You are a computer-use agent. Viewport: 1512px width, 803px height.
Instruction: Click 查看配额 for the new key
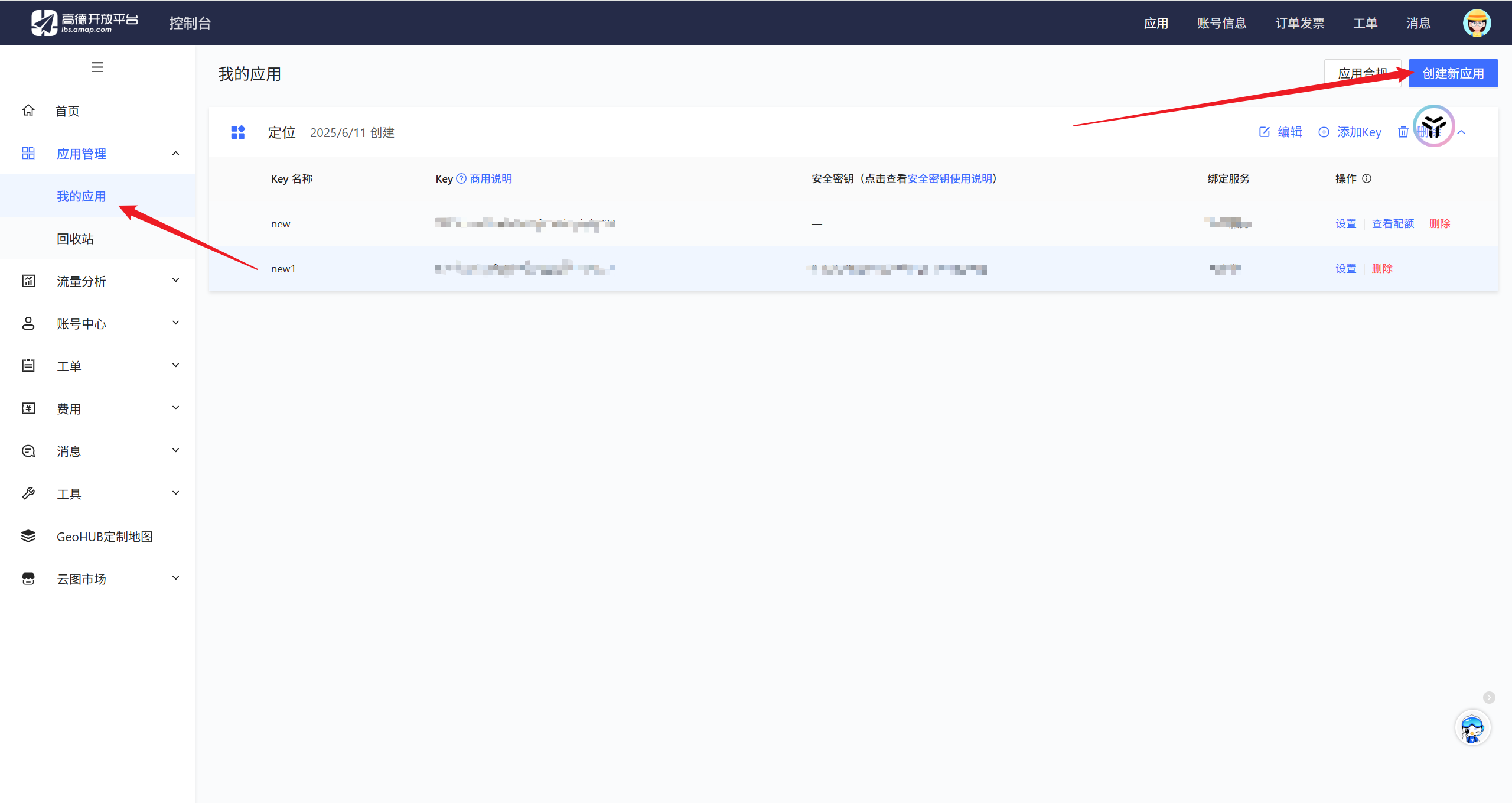click(x=1393, y=223)
